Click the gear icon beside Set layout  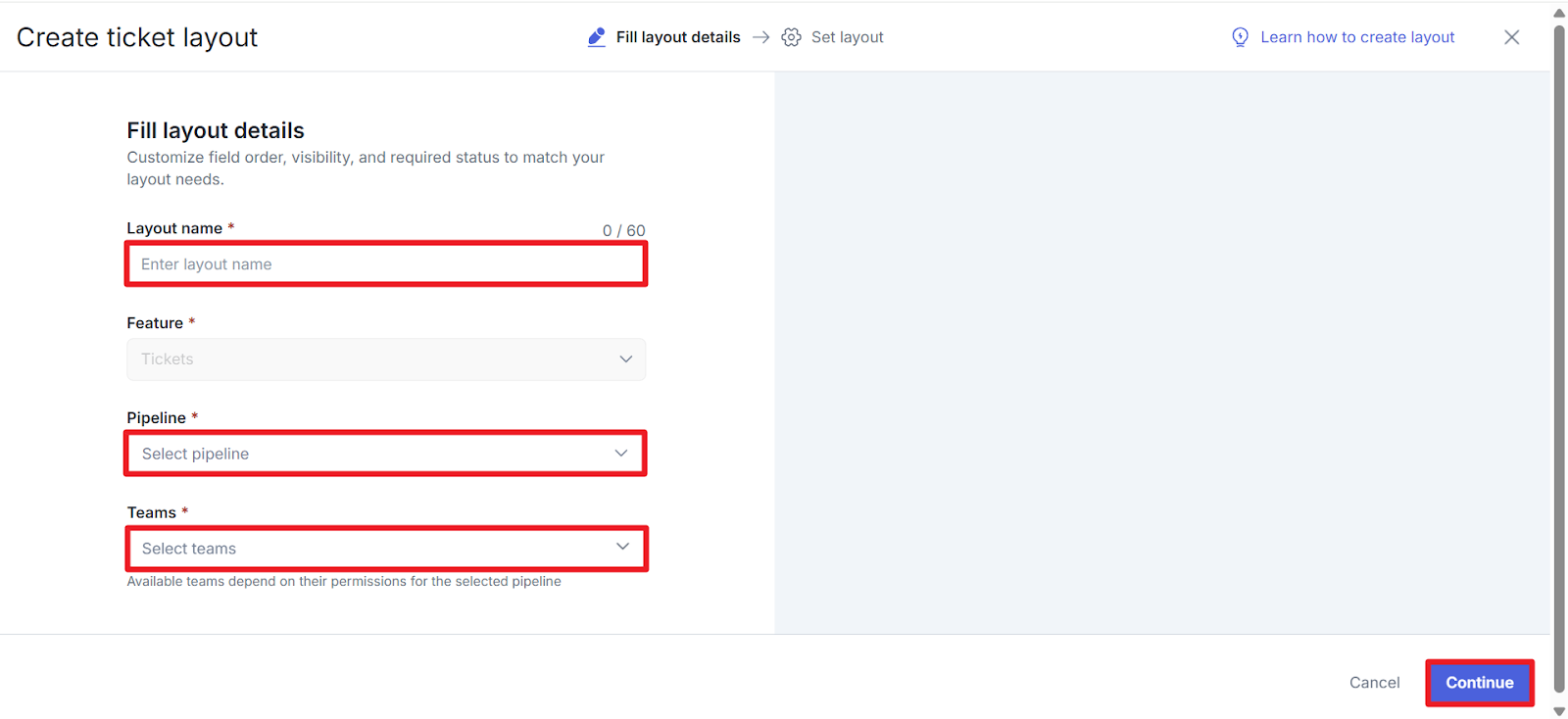tap(791, 37)
